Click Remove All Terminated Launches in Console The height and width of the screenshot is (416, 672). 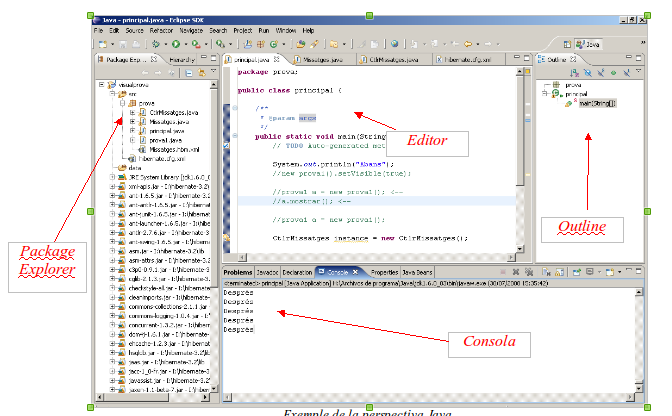pos(529,272)
